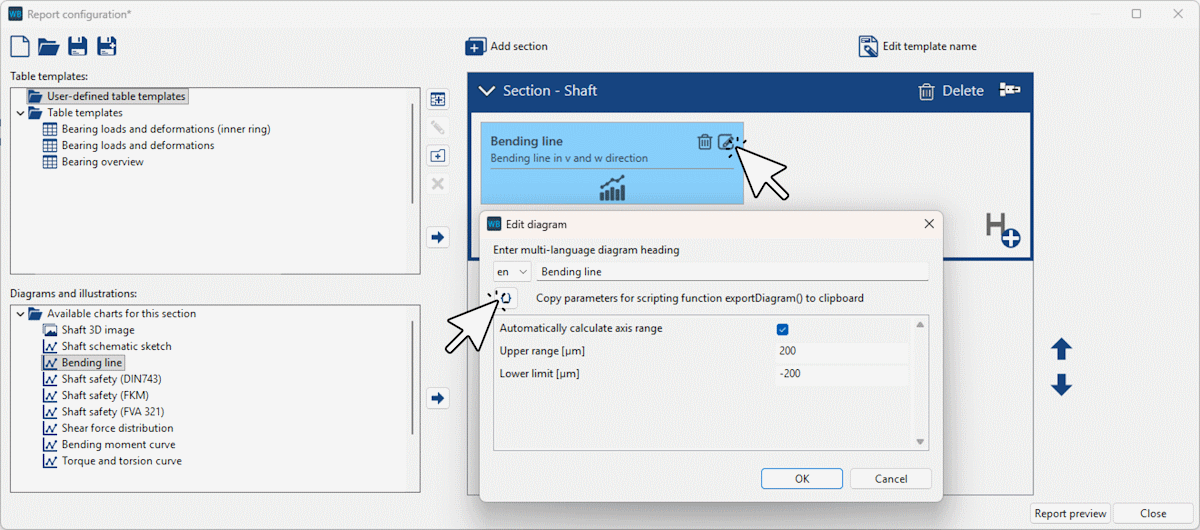The height and width of the screenshot is (530, 1200).
Task: Save the report configuration
Action: tap(78, 46)
